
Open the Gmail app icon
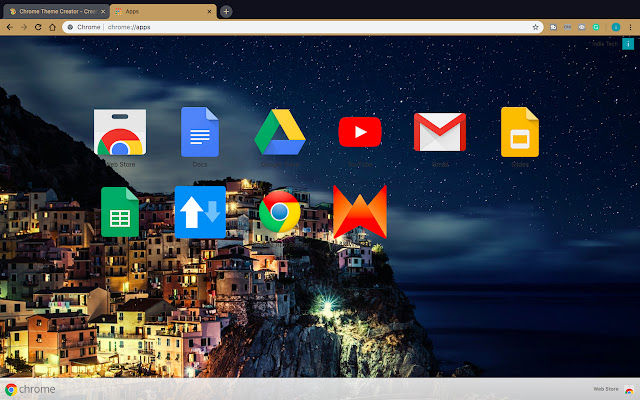[440, 132]
